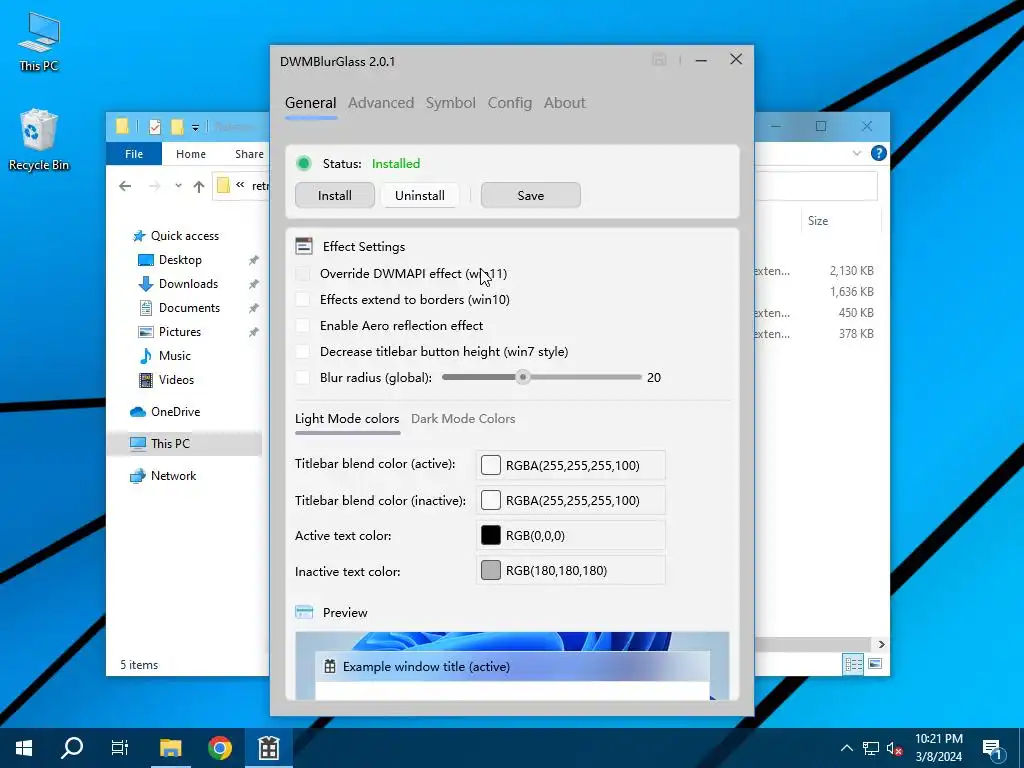
Task: Open Task View on the taskbar
Action: pyautogui.click(x=120, y=748)
